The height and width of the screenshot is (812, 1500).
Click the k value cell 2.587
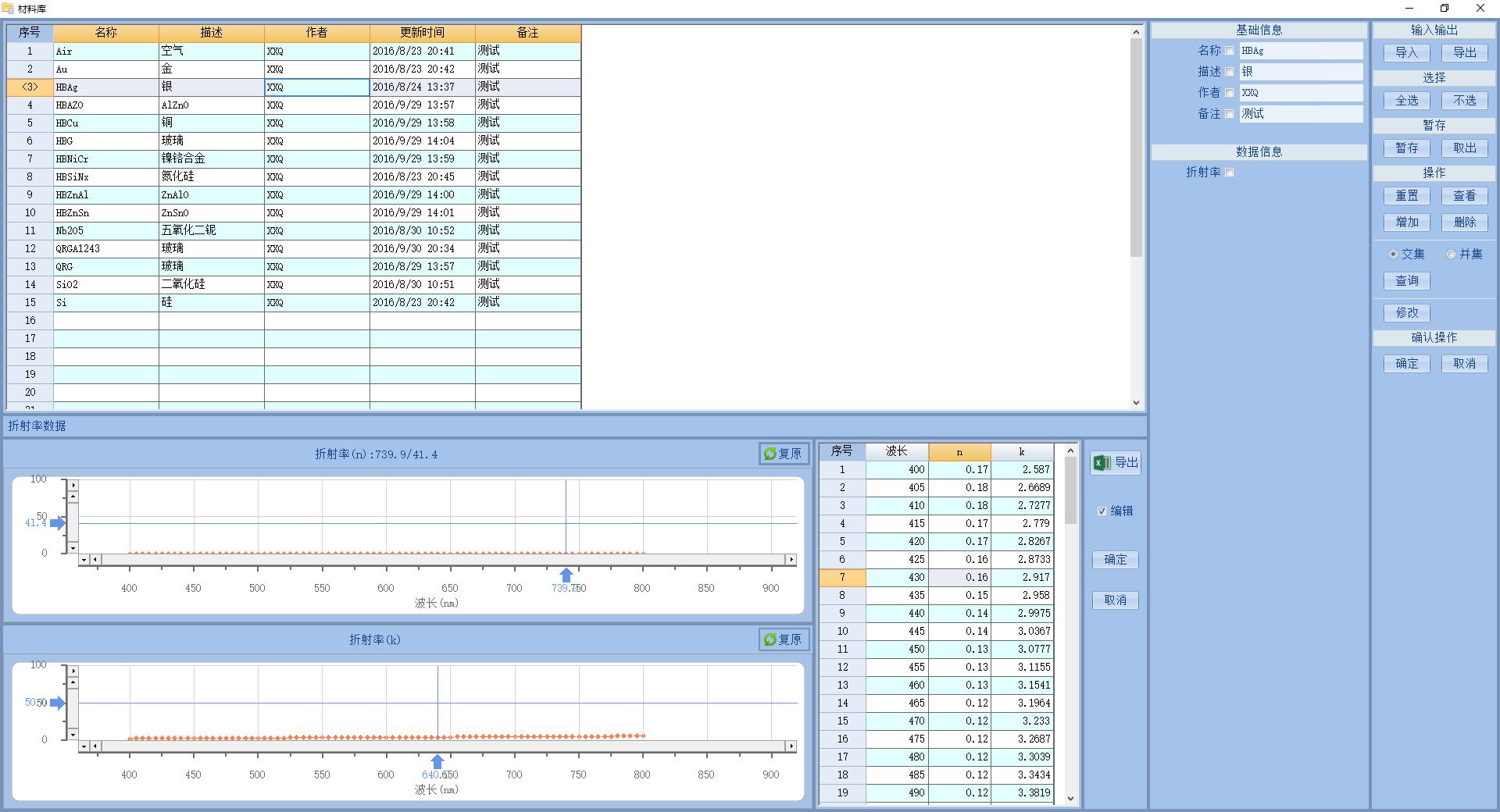pos(1023,470)
